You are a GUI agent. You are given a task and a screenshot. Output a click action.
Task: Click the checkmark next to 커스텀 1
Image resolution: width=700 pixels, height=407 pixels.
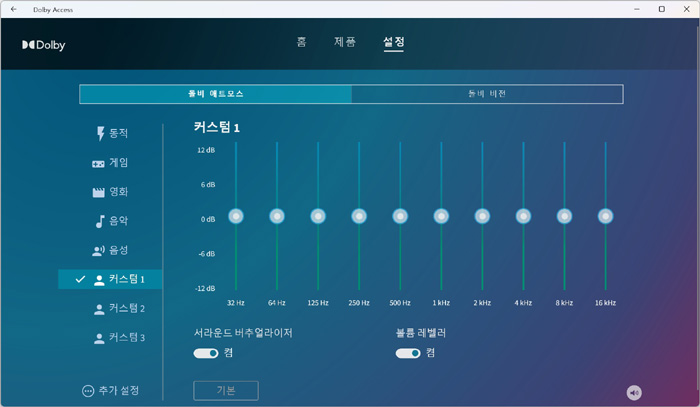[x=80, y=279]
